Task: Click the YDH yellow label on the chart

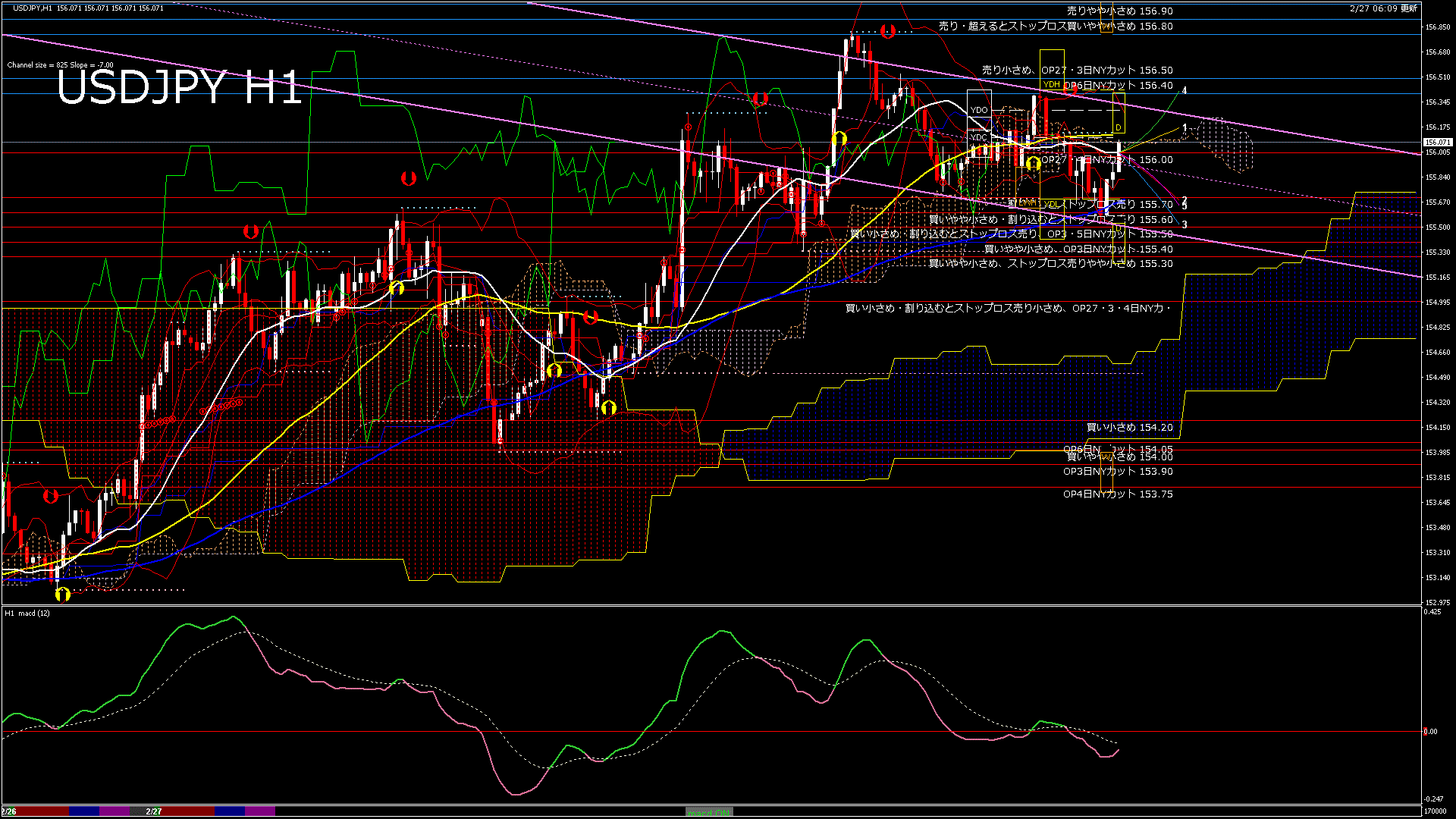Action: [x=1050, y=86]
